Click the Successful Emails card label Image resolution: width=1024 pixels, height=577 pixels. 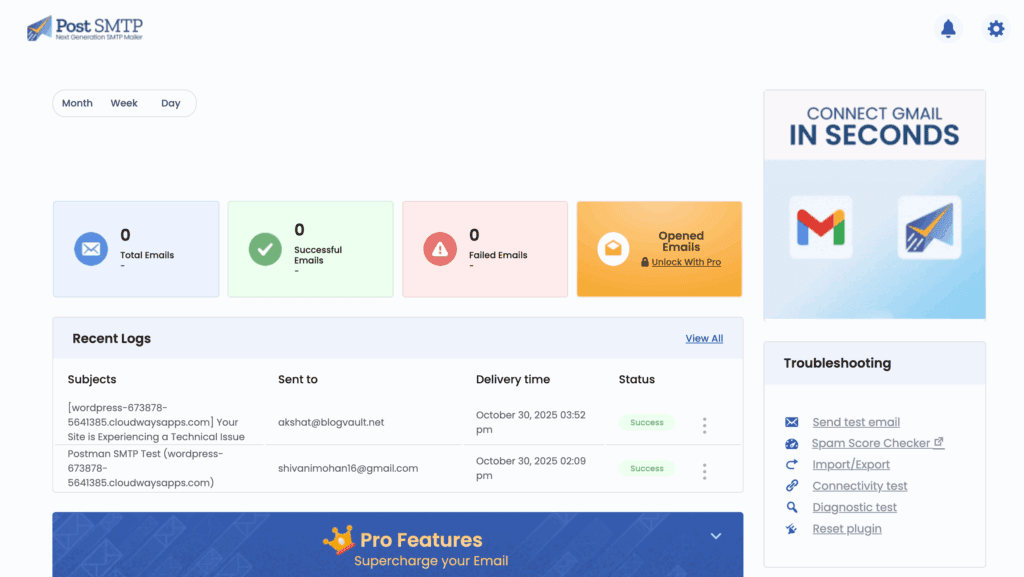[x=318, y=255]
